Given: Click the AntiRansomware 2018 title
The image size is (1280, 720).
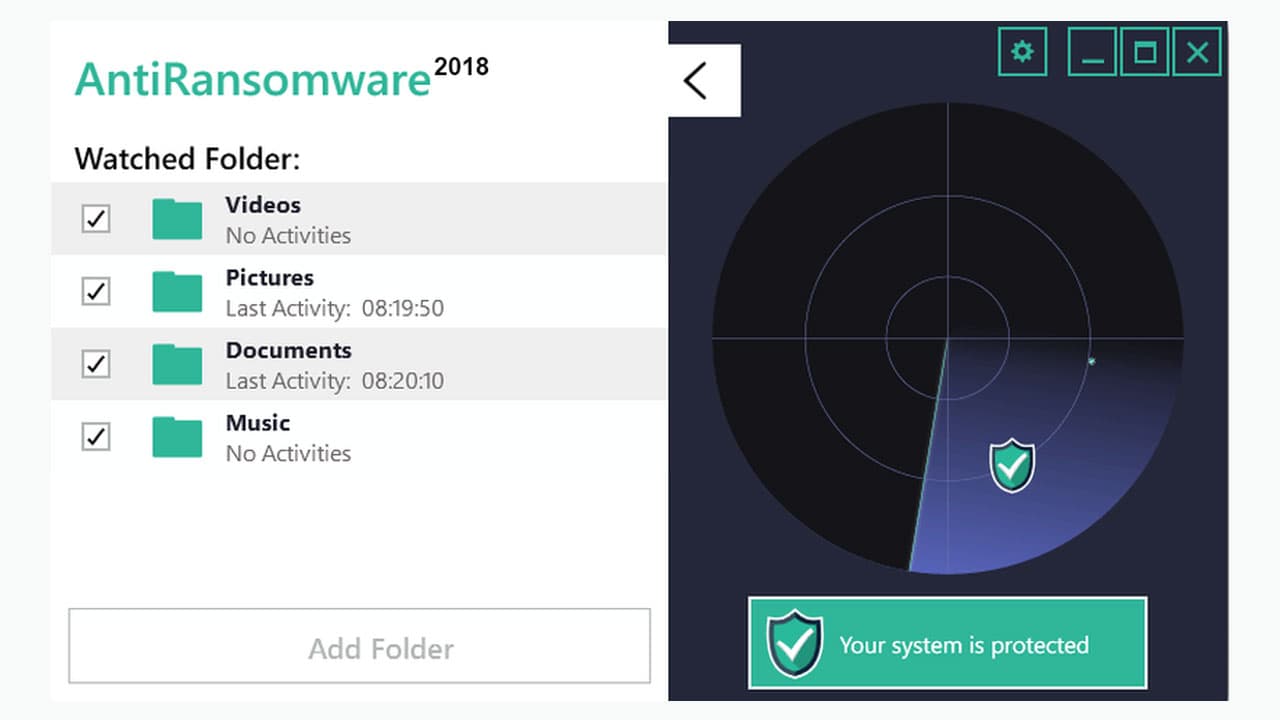Looking at the screenshot, I should click(x=282, y=78).
